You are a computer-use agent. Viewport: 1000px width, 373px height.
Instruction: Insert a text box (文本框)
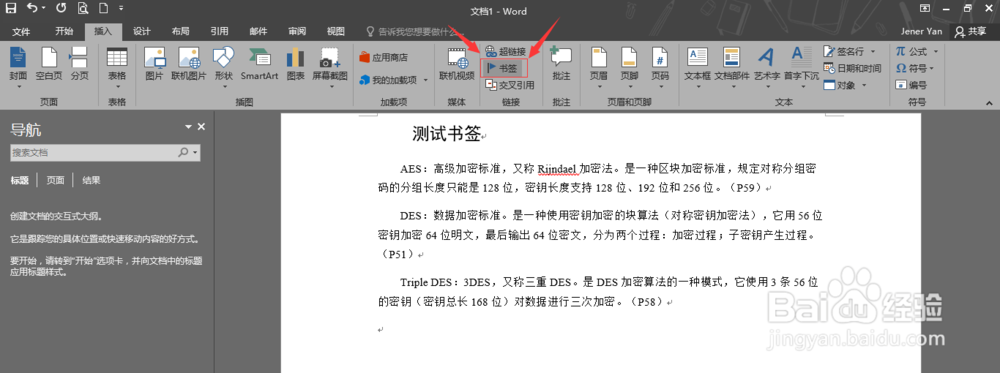coord(697,66)
